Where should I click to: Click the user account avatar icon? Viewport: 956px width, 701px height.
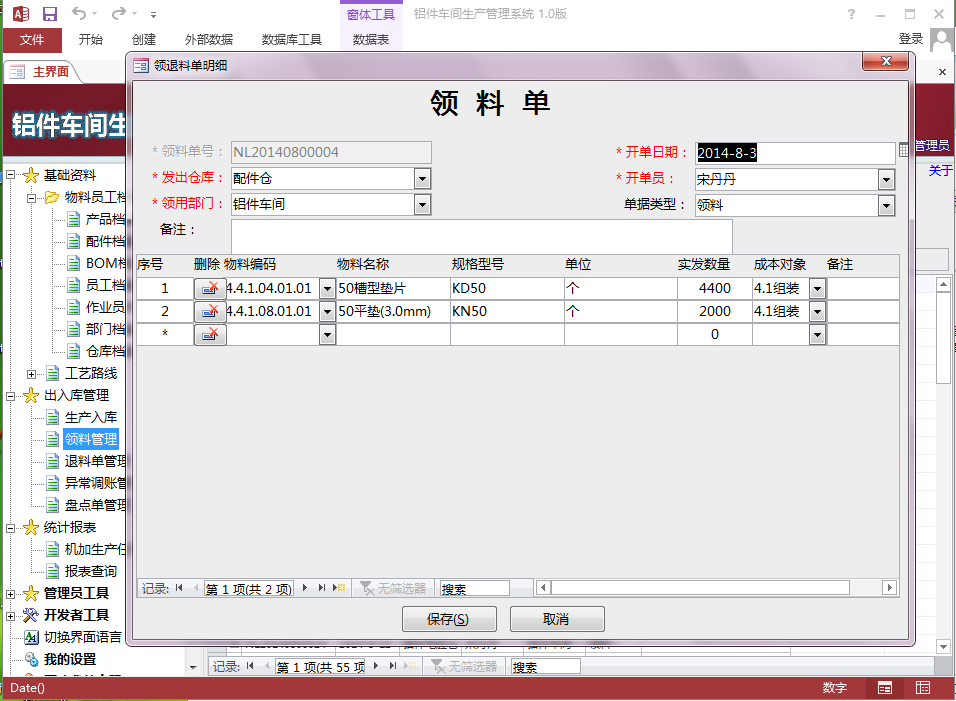(x=942, y=40)
